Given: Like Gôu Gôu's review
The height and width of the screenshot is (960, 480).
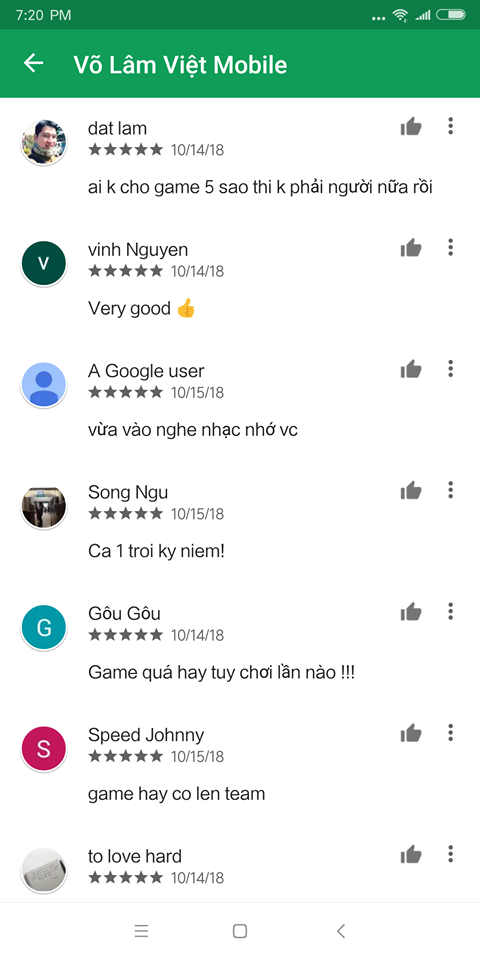Looking at the screenshot, I should 411,612.
